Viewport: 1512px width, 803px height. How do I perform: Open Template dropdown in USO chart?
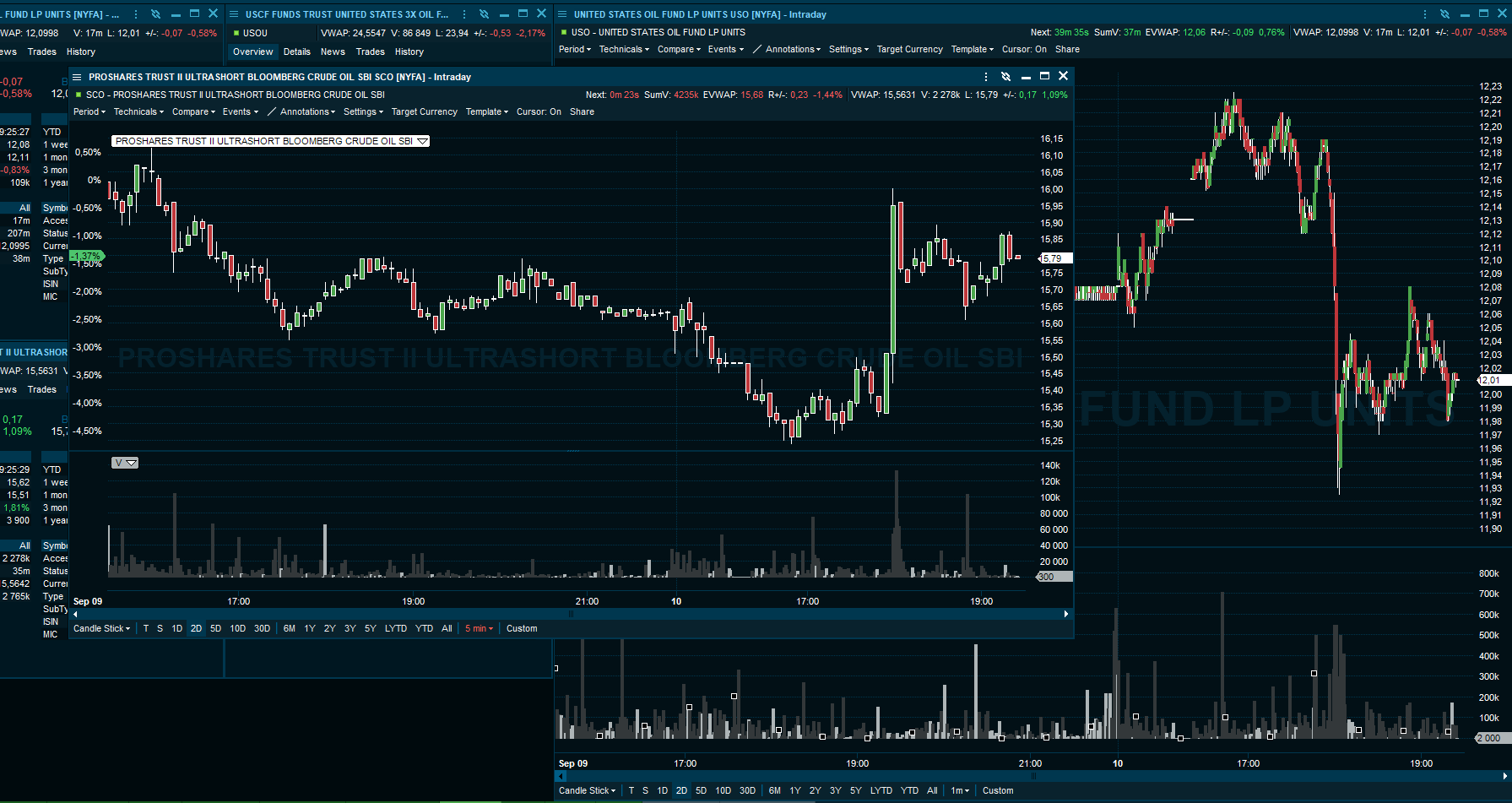[x=972, y=49]
